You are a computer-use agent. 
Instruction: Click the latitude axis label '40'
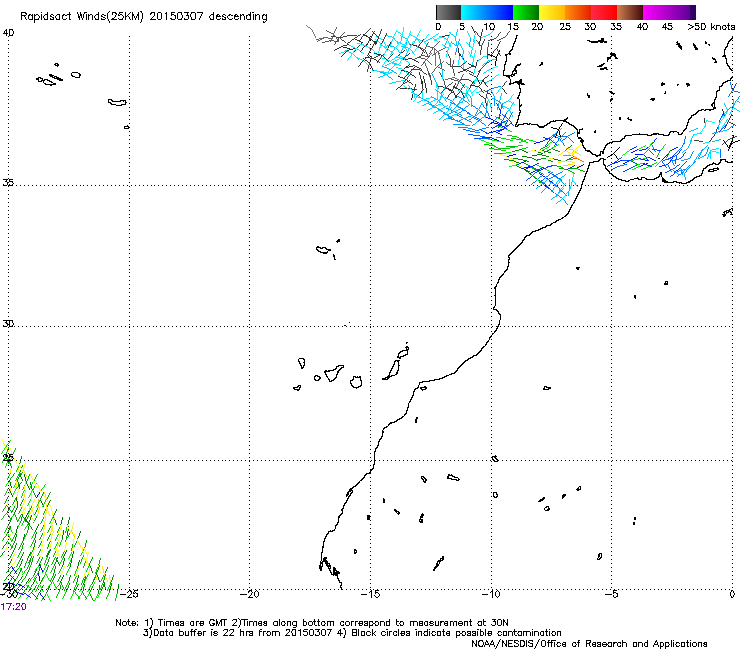point(8,33)
